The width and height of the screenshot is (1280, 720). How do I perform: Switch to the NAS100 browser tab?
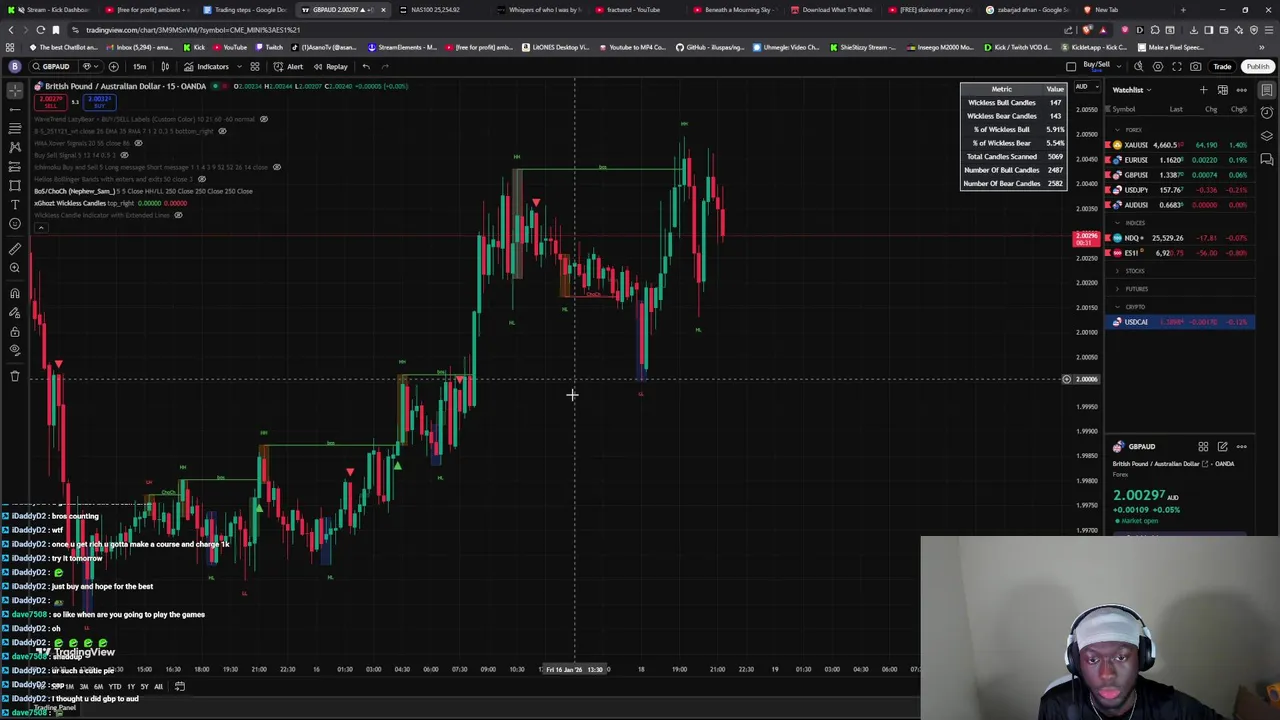(x=434, y=10)
